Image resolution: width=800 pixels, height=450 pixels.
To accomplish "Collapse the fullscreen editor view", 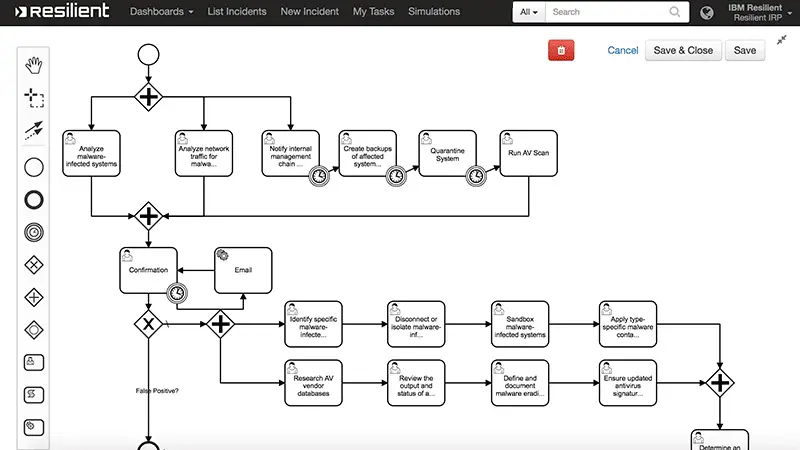I will pos(782,40).
